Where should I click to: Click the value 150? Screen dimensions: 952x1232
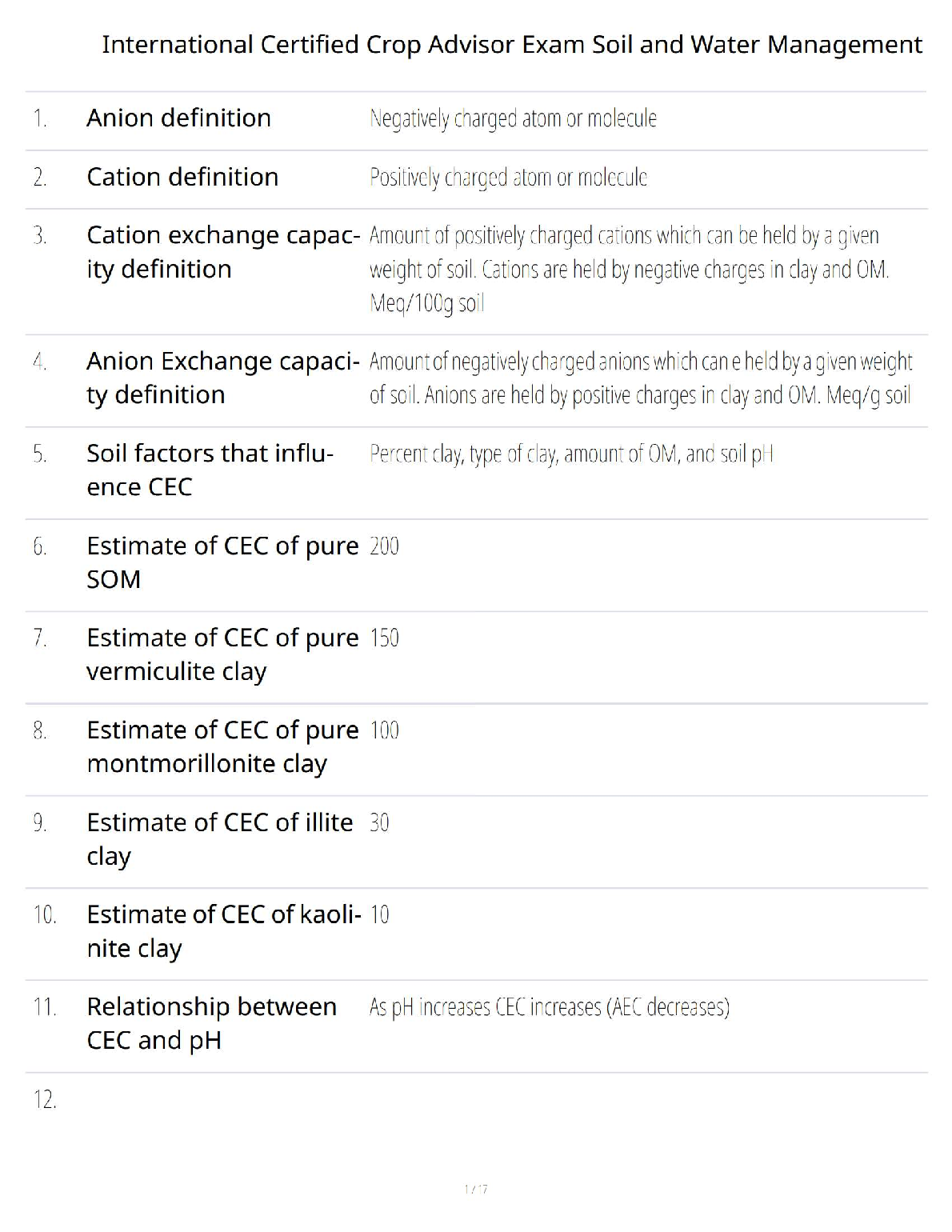tap(384, 638)
